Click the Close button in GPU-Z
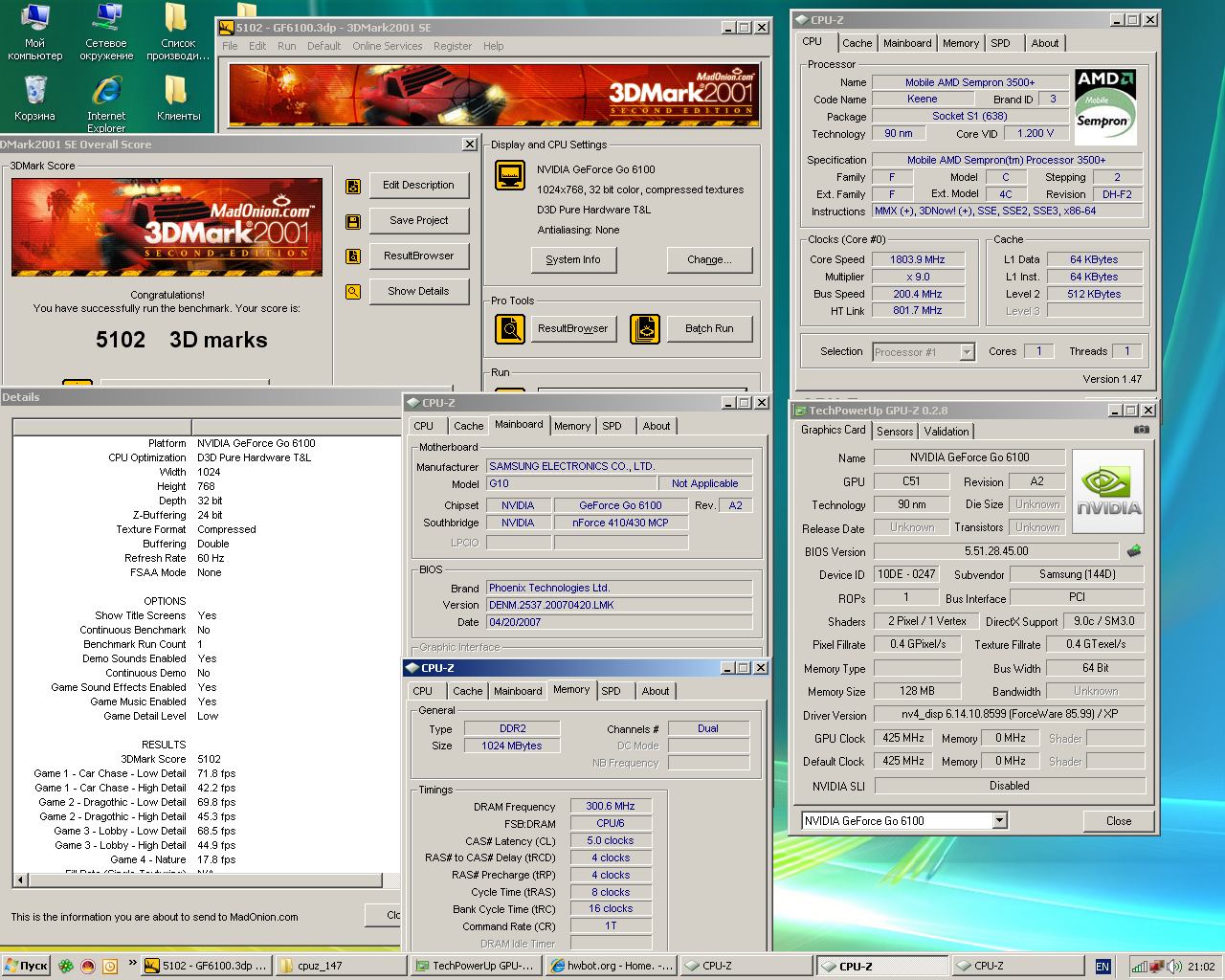1225x980 pixels. point(1119,821)
